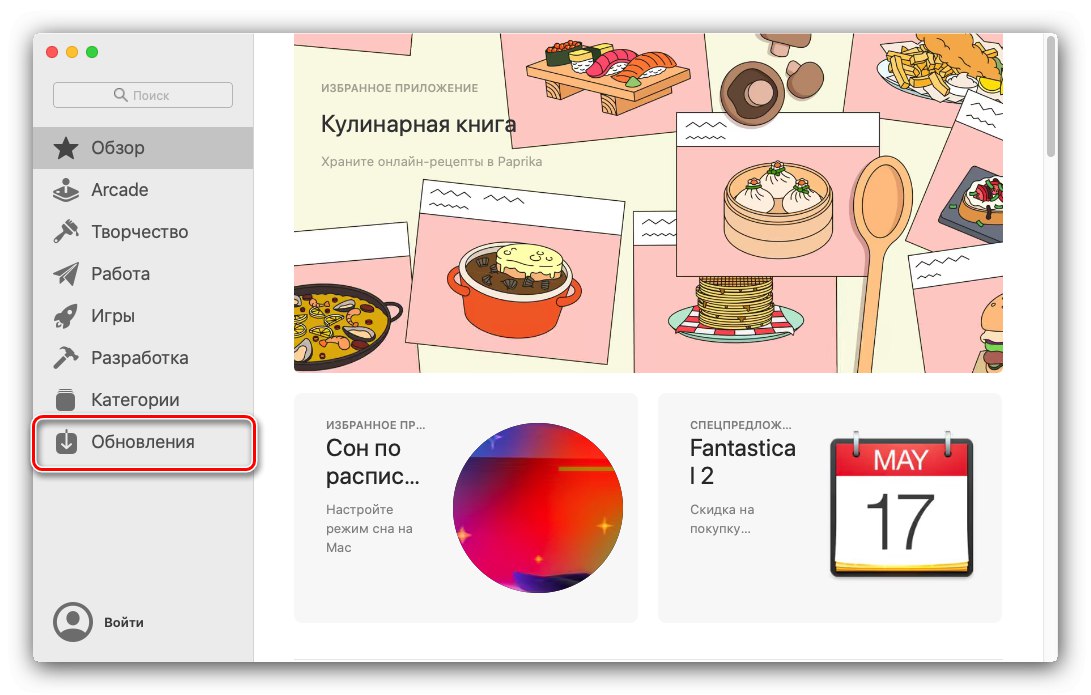Click the magnifying glass in search field
This screenshot has width=1091, height=695.
tap(120, 94)
